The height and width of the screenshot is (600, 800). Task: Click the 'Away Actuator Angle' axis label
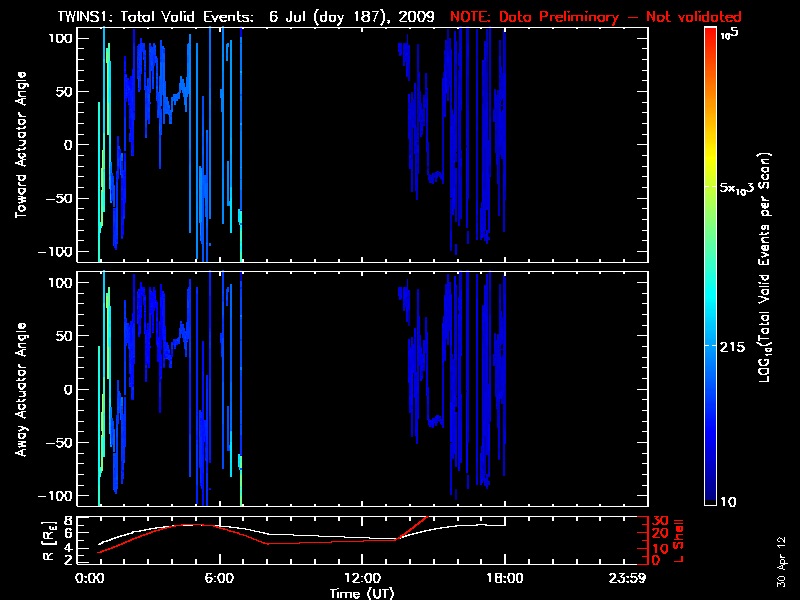20,389
